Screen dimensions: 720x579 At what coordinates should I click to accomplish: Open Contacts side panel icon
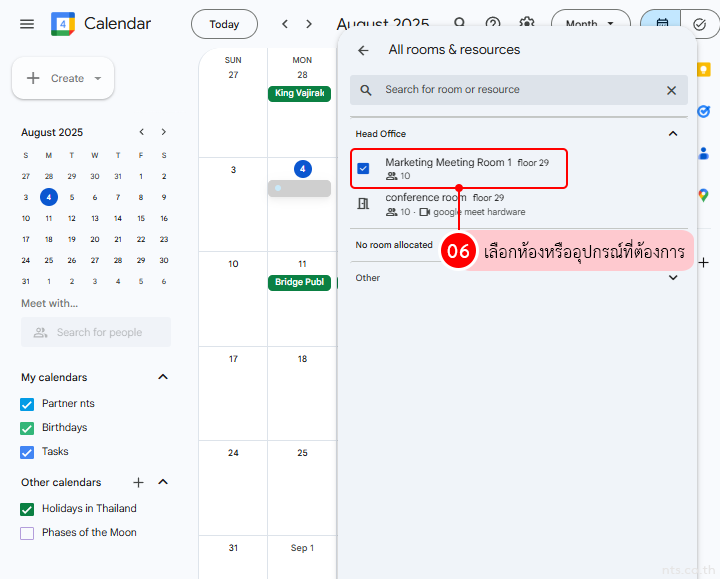point(703,153)
